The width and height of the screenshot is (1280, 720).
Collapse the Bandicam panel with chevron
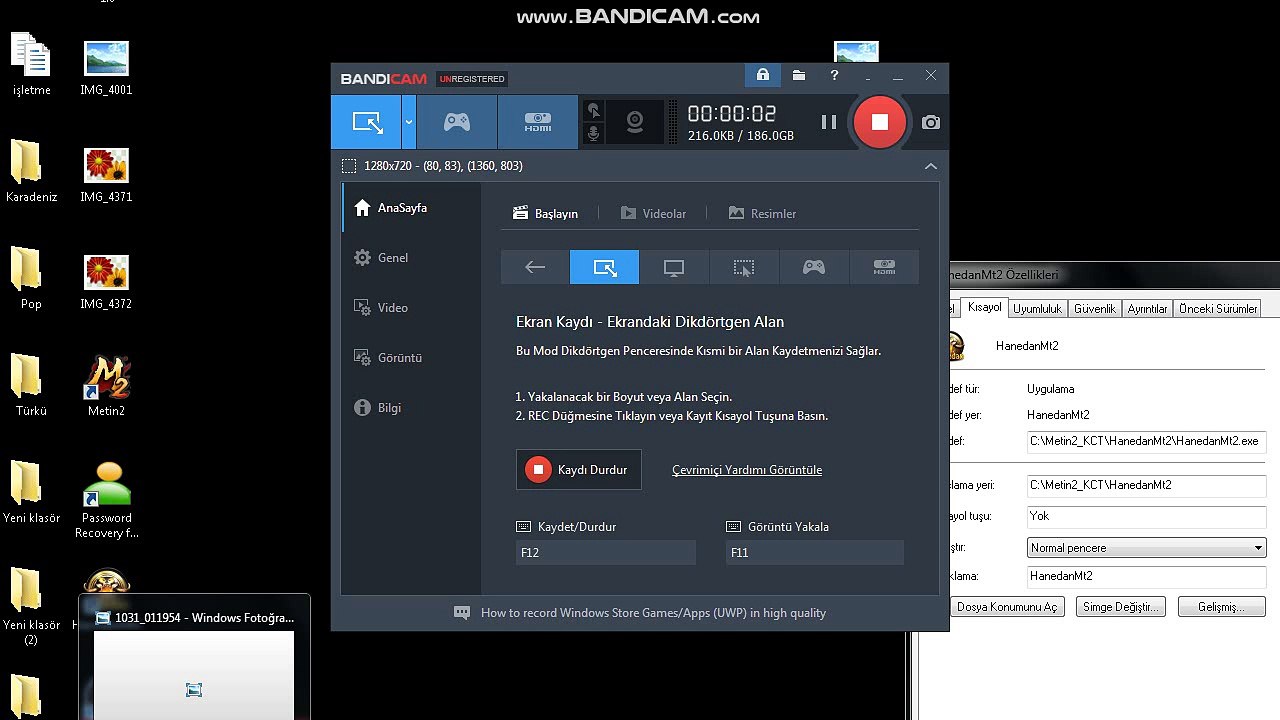tap(930, 166)
